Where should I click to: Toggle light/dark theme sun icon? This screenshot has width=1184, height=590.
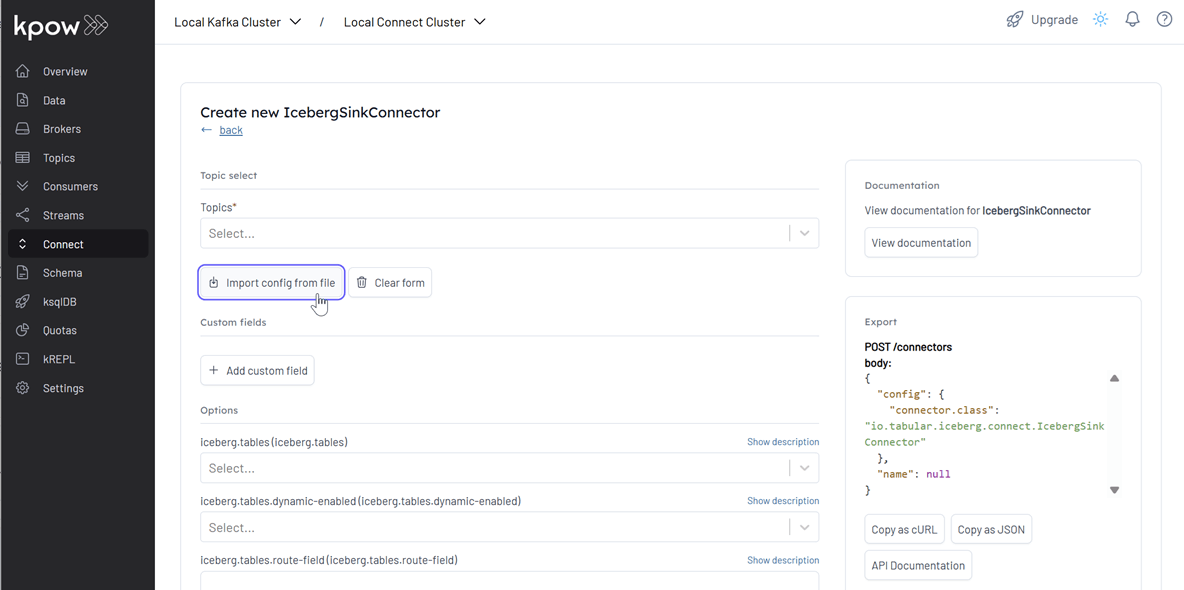point(1100,20)
